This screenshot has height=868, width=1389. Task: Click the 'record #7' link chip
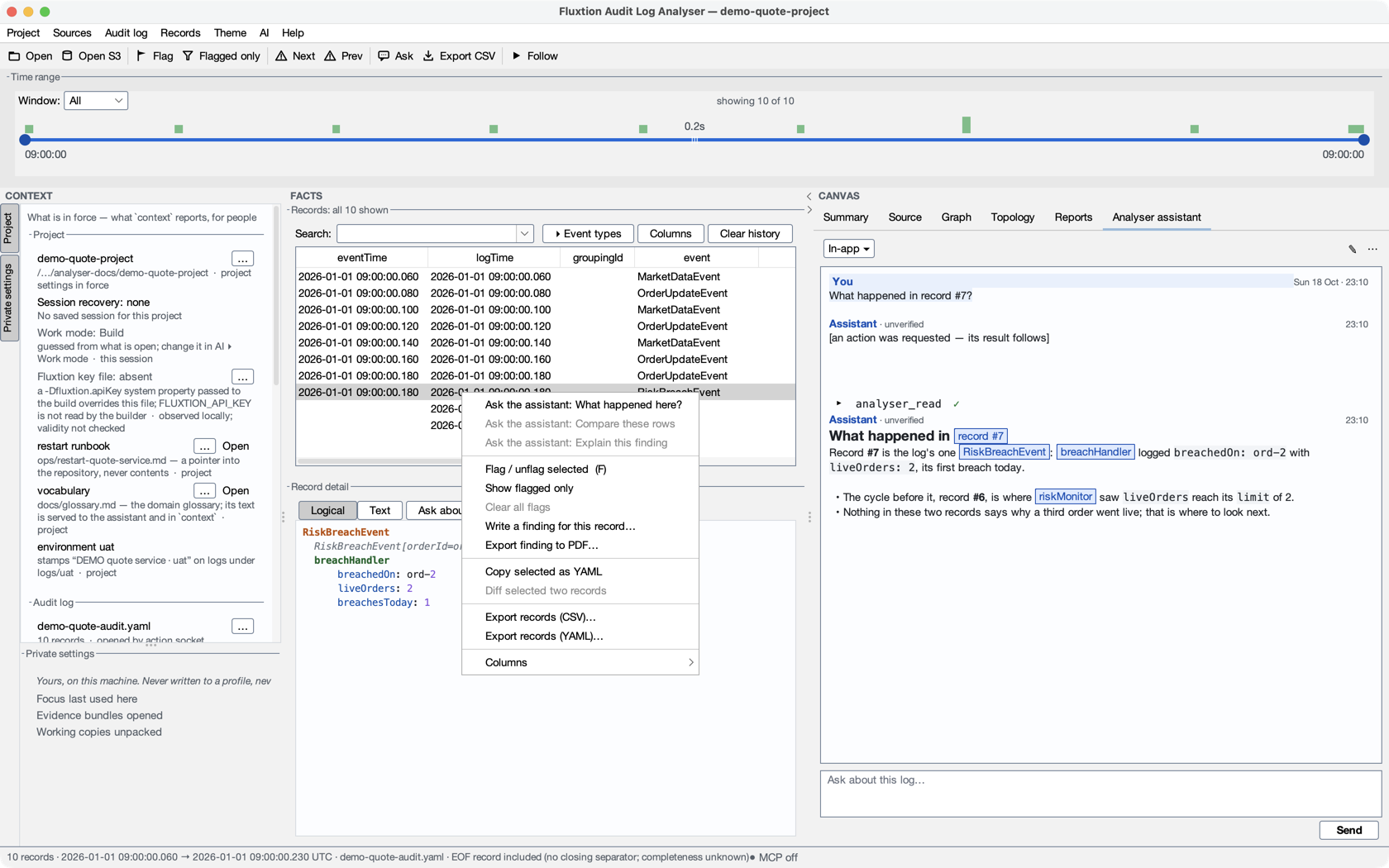(981, 436)
